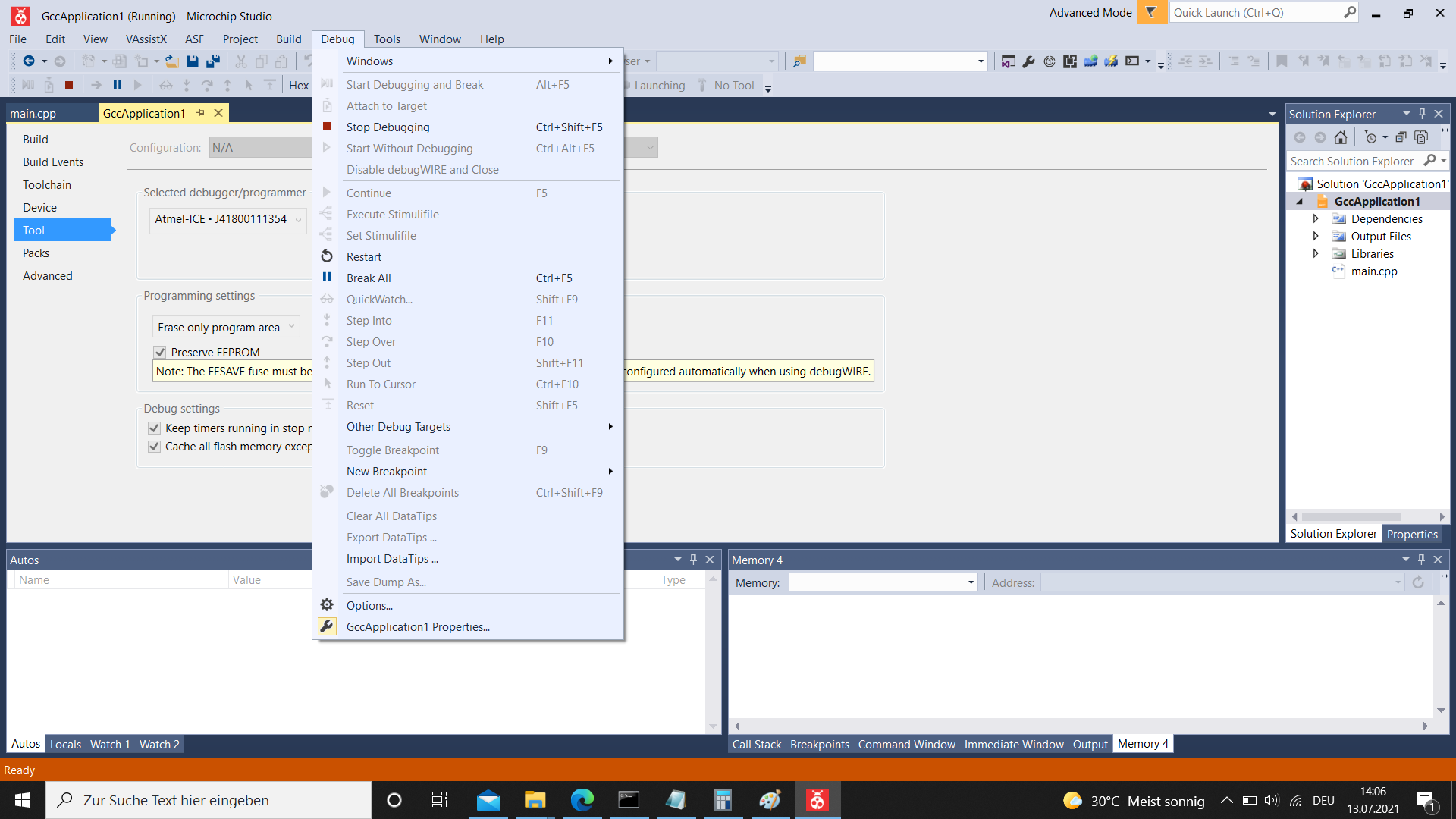
Task: Open the Tools menu
Action: (x=387, y=39)
